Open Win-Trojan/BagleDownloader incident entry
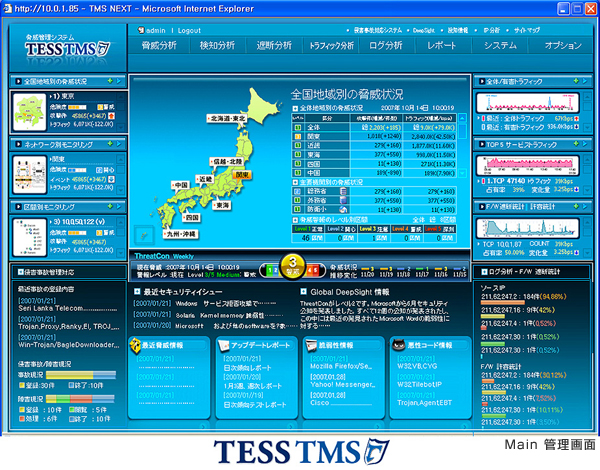This screenshot has width=600, height=470. (x=68, y=345)
